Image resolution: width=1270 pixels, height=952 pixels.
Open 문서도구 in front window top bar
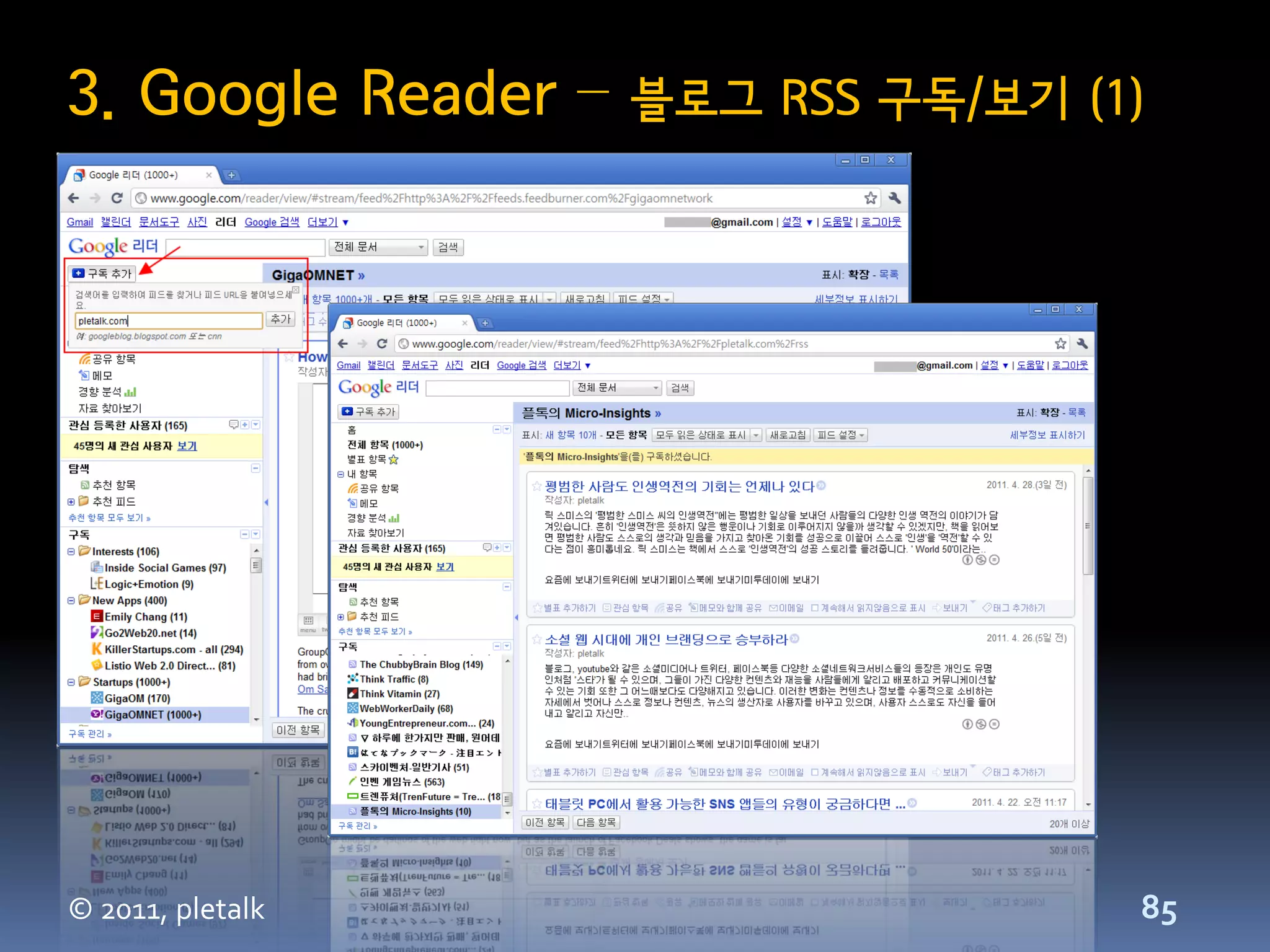pyautogui.click(x=420, y=366)
